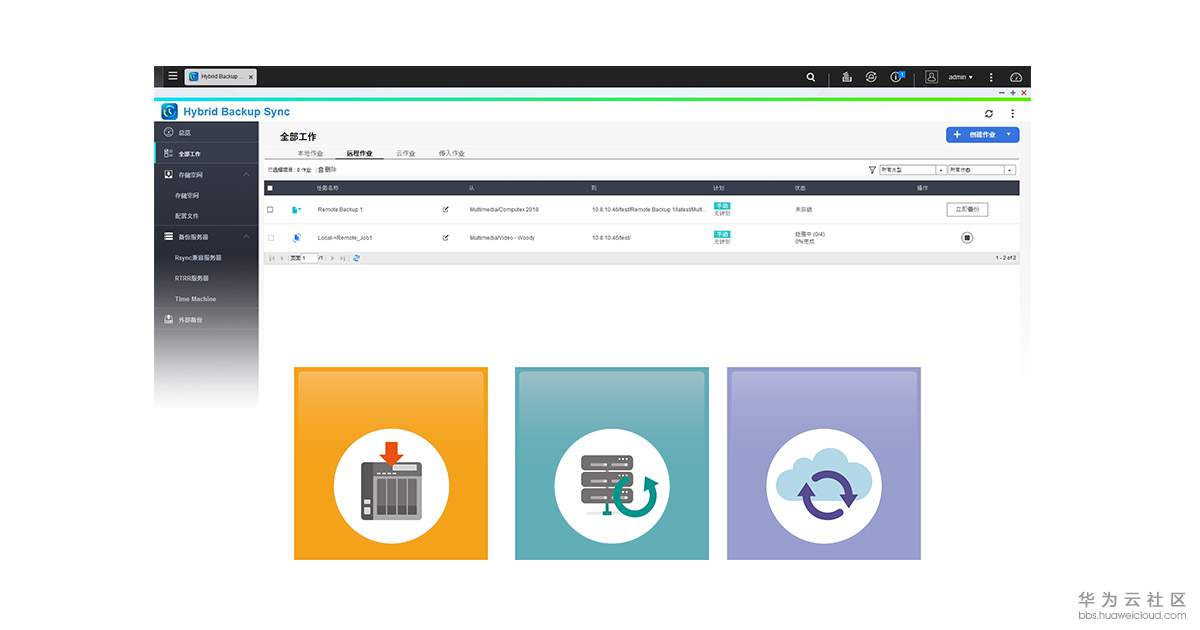Switch to the incoming jobs tab
1200x630 pixels.
[451, 153]
